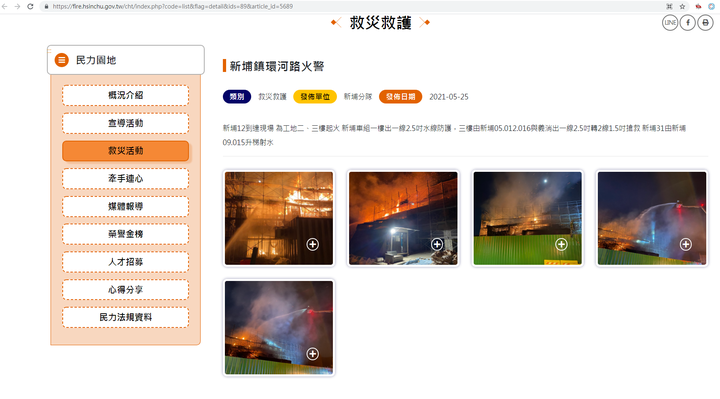Image resolution: width=720 pixels, height=399 pixels.
Task: Enlarge fifth photo with plus icon
Action: [x=313, y=354]
